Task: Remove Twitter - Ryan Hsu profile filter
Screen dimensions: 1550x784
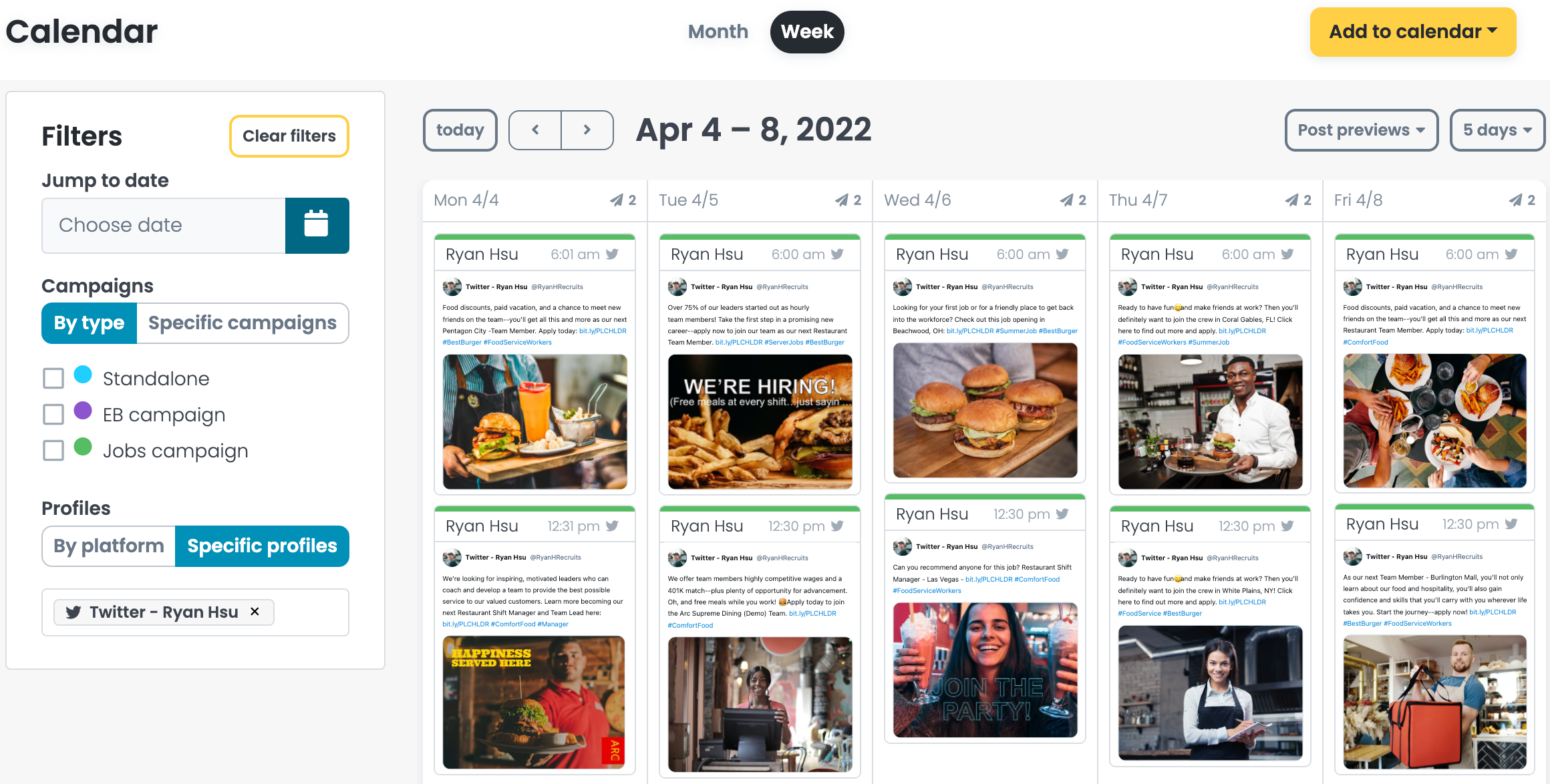Action: (255, 612)
